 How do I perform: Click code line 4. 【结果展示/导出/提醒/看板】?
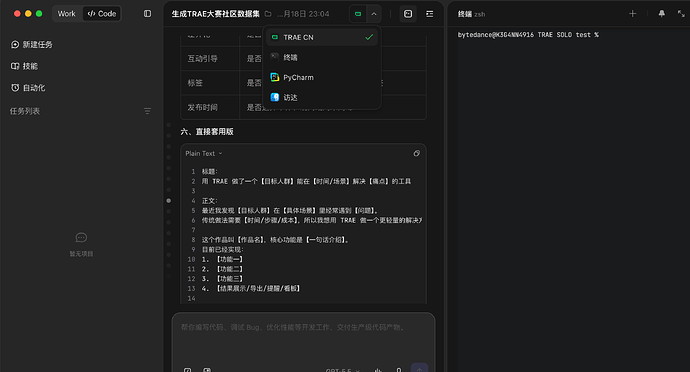tap(251, 288)
